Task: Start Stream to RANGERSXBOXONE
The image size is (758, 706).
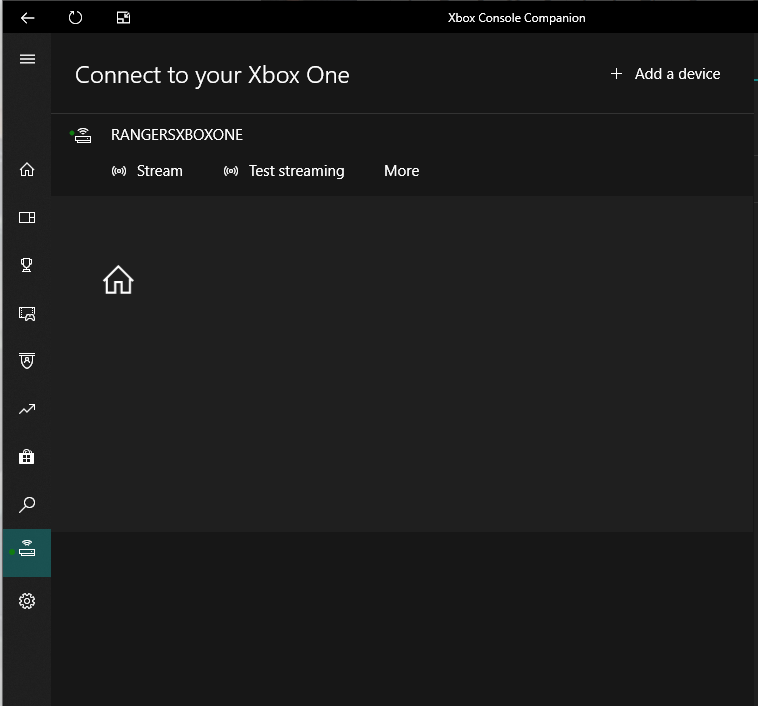Action: (147, 171)
